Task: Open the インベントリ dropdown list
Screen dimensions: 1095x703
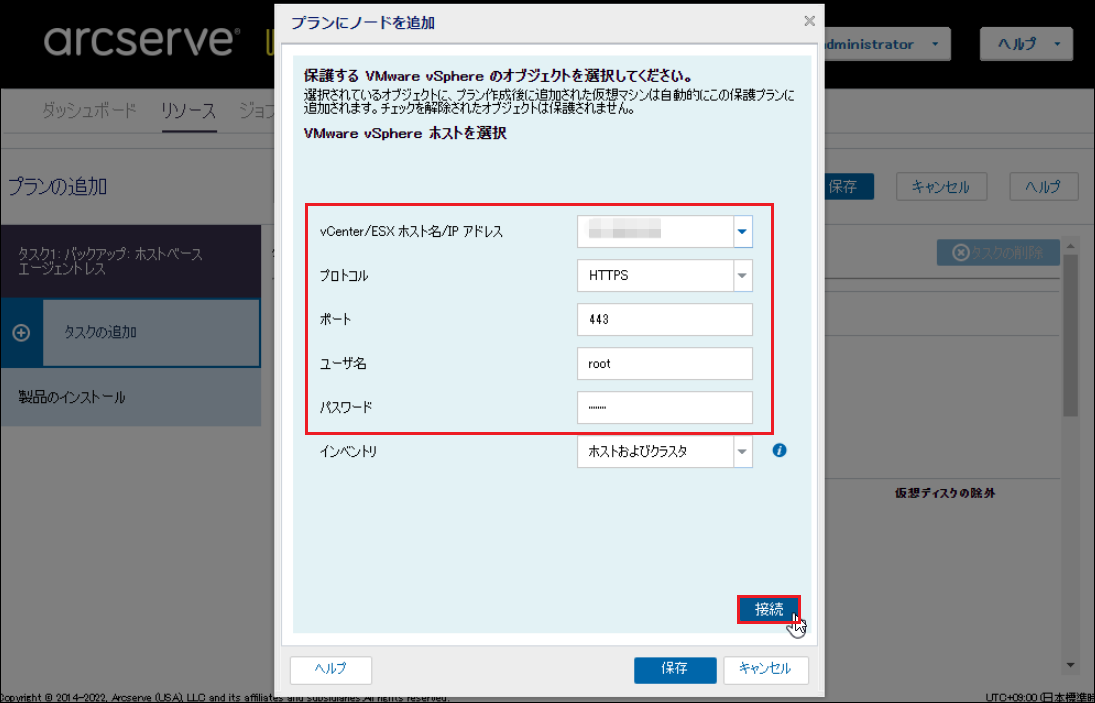Action: click(742, 452)
